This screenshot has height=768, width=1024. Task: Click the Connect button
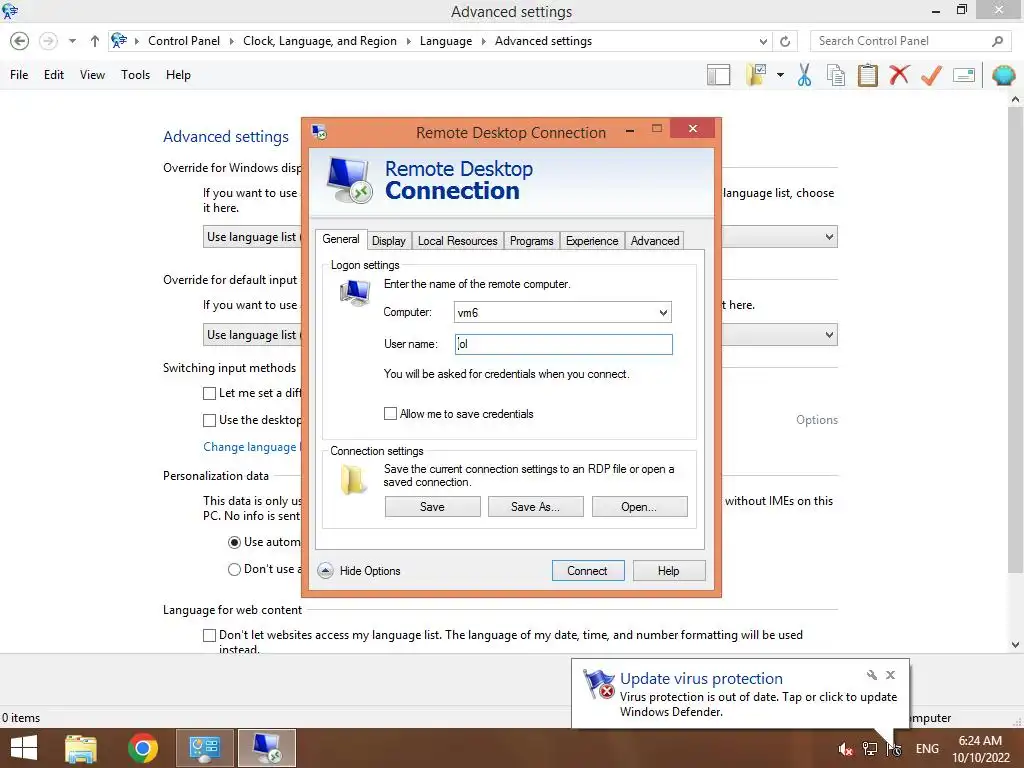[587, 571]
